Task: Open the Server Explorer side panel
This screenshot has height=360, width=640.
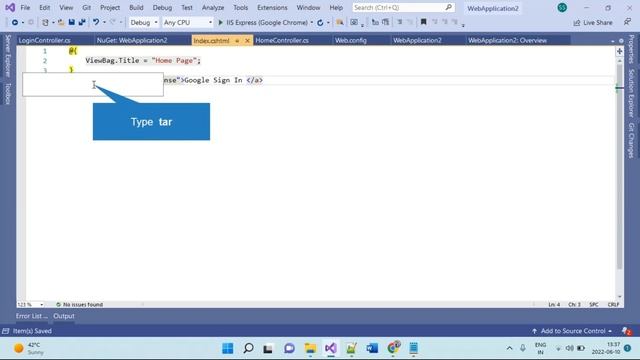Action: (8, 56)
